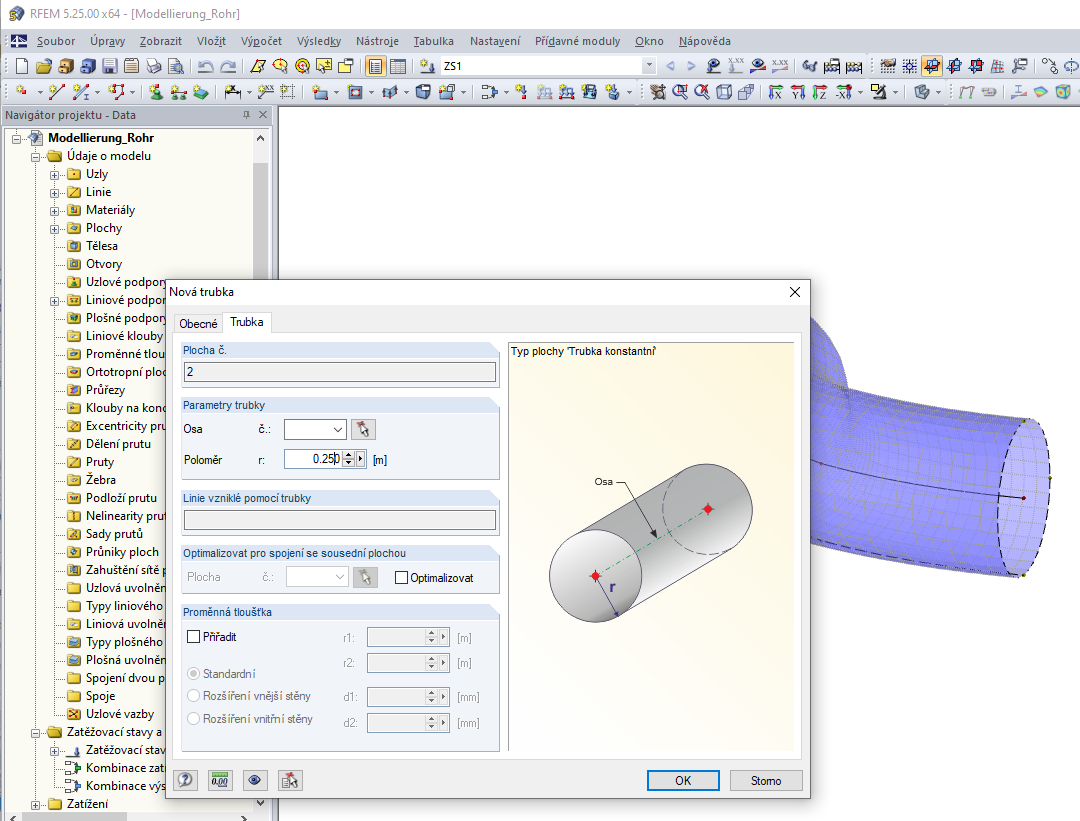Open help in Nová trubka dialog
This screenshot has height=821, width=1080.
[x=185, y=780]
